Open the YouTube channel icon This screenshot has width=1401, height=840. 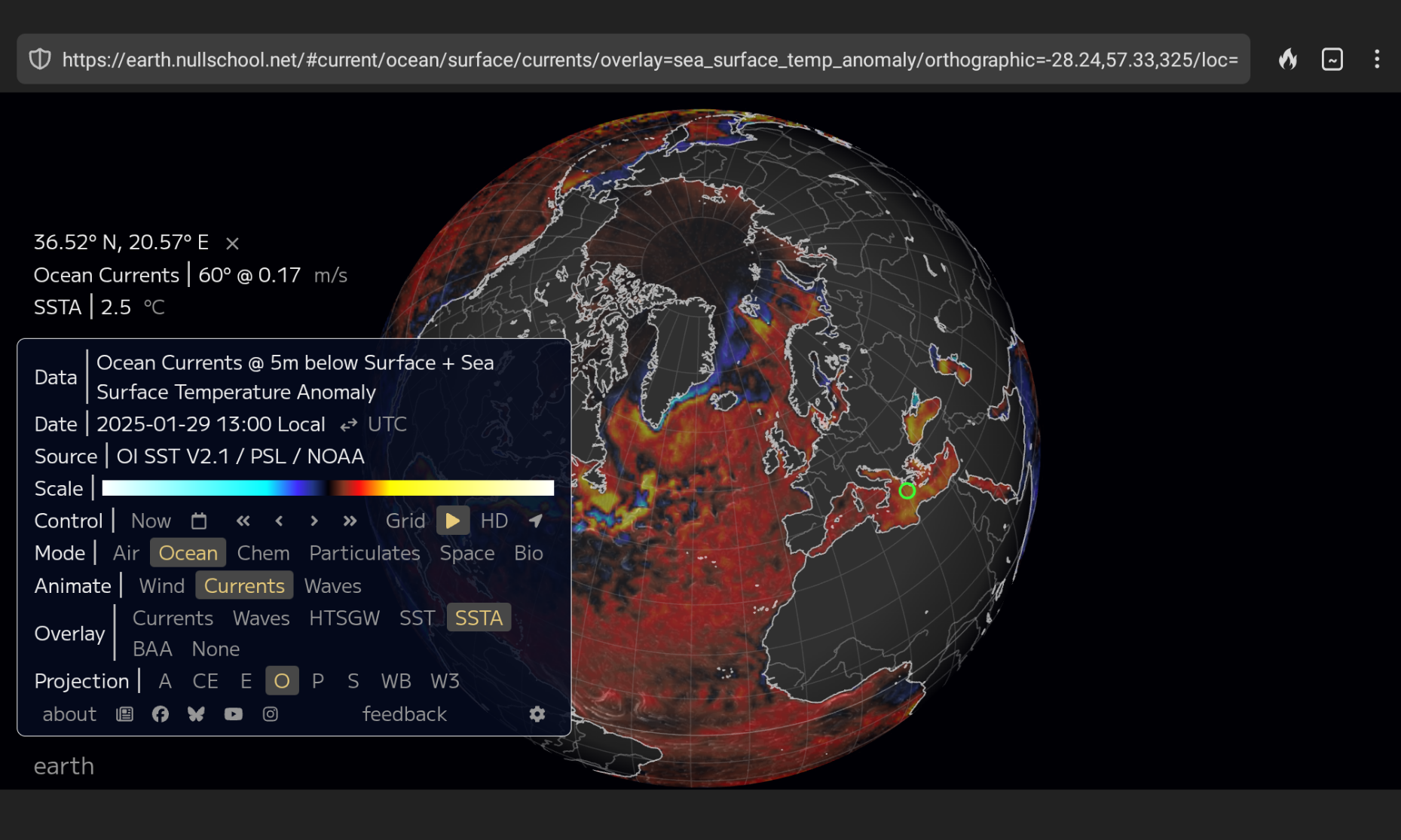[234, 714]
